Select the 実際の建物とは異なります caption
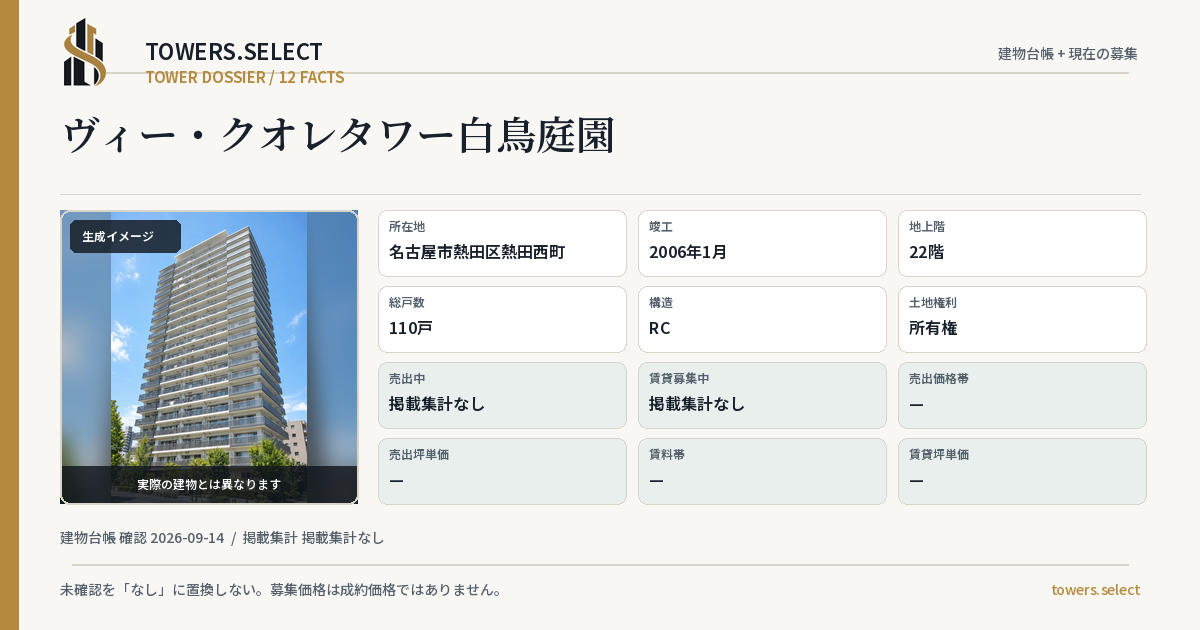1200x630 pixels. pos(209,484)
